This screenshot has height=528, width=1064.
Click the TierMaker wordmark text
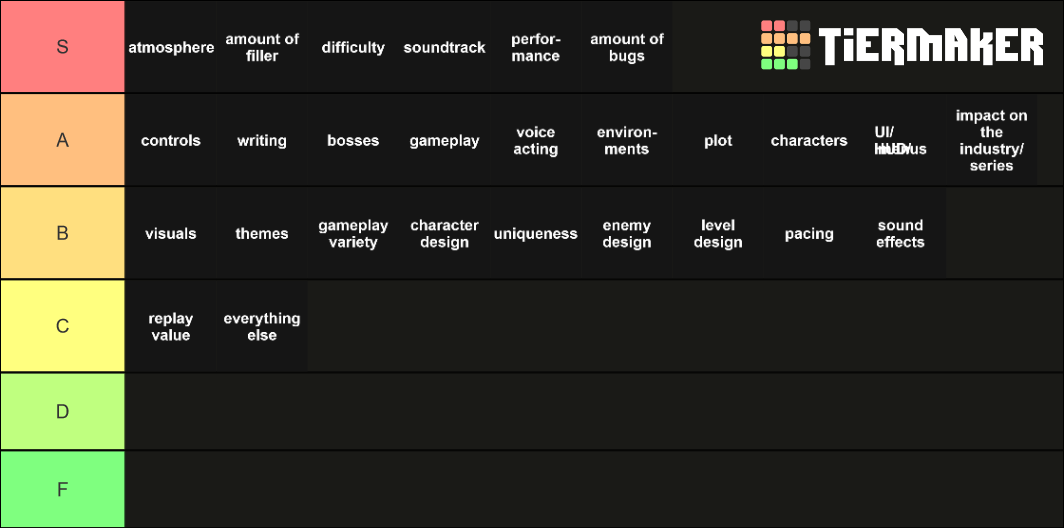[x=931, y=46]
